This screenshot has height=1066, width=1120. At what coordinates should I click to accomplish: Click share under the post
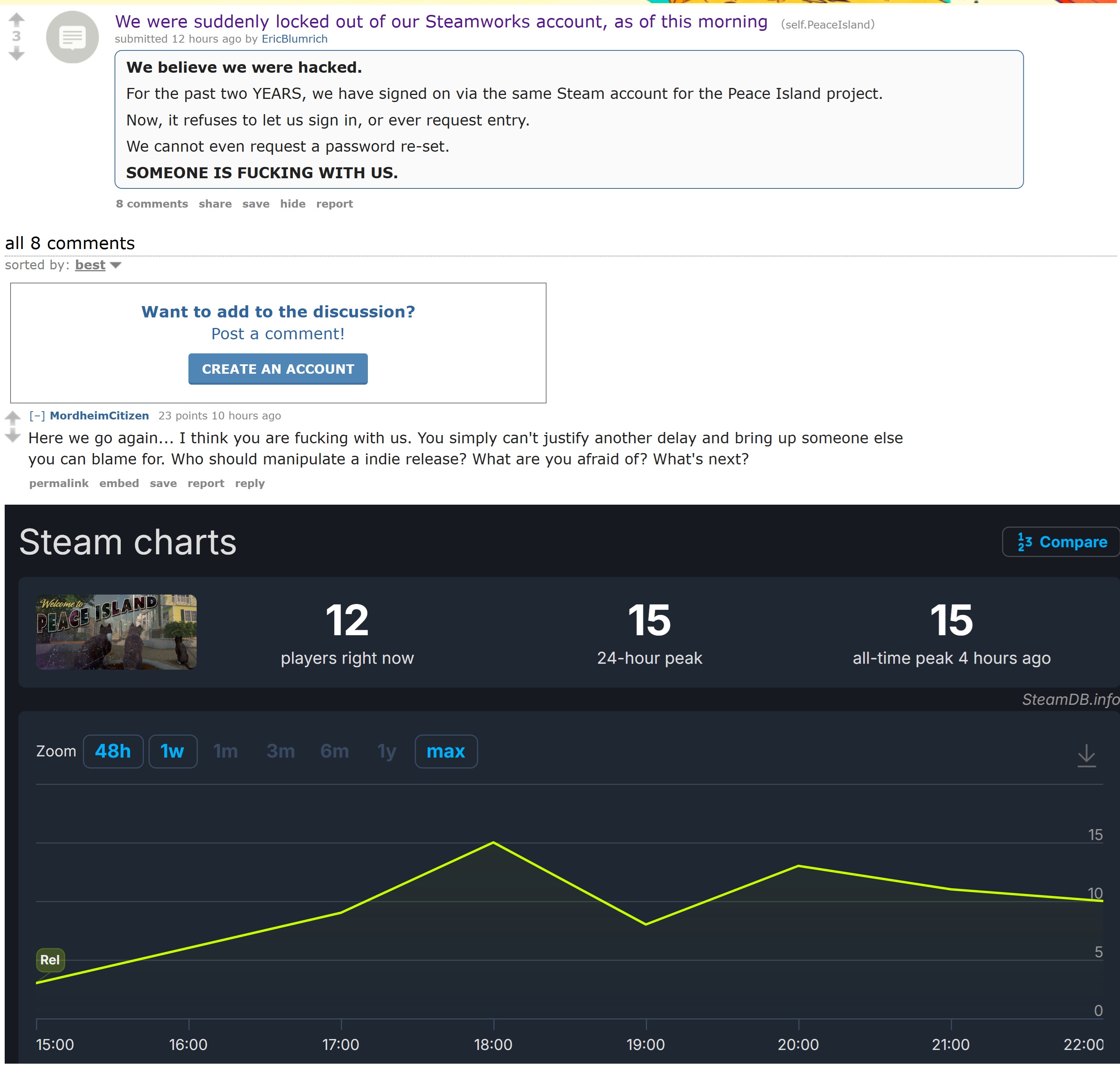[x=215, y=203]
